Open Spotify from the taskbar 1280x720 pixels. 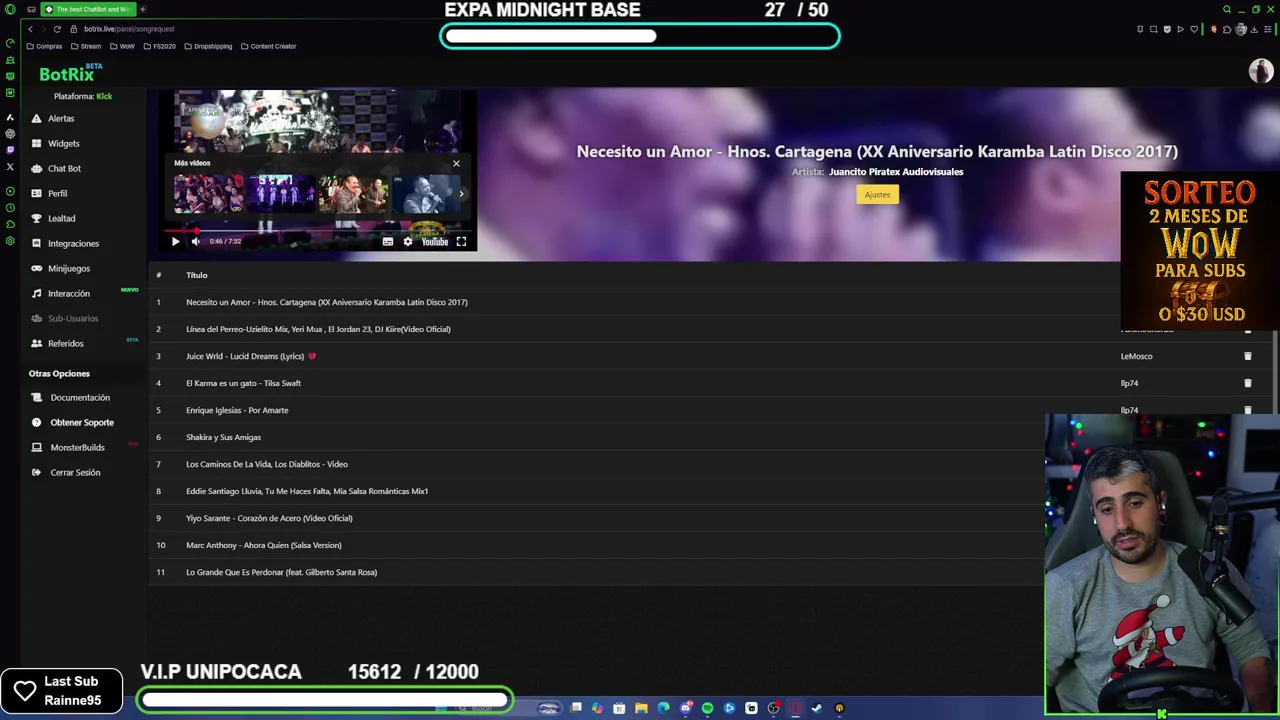[707, 708]
